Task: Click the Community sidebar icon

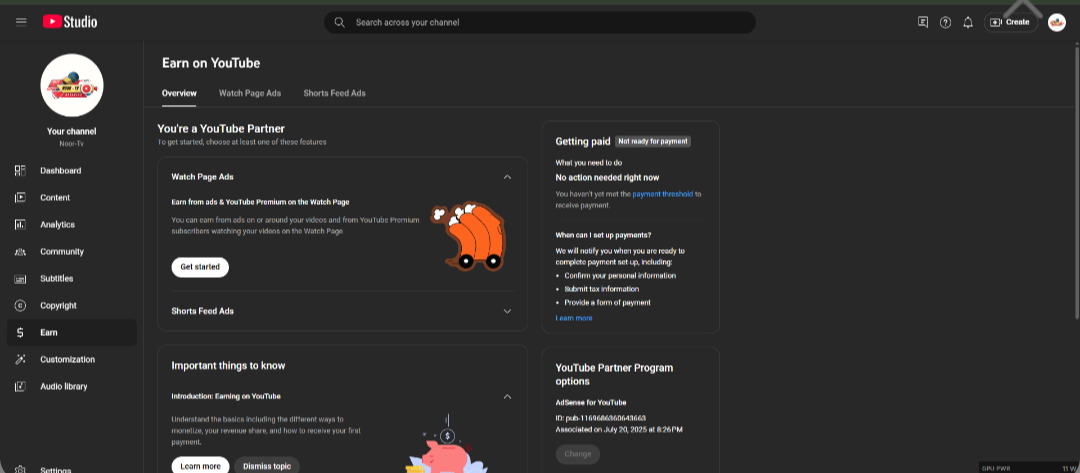Action: [20, 251]
